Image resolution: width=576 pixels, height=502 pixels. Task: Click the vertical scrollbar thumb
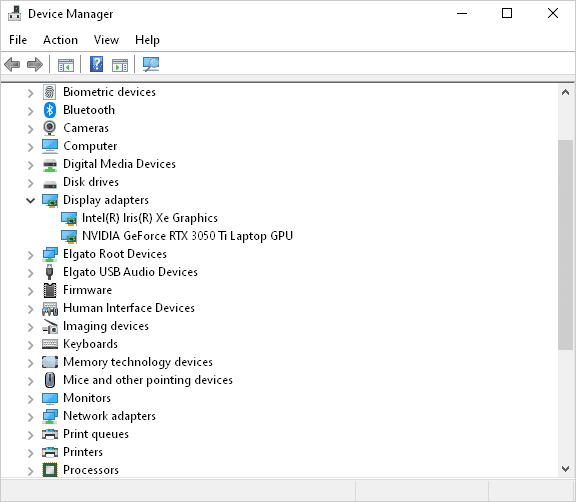click(x=566, y=245)
